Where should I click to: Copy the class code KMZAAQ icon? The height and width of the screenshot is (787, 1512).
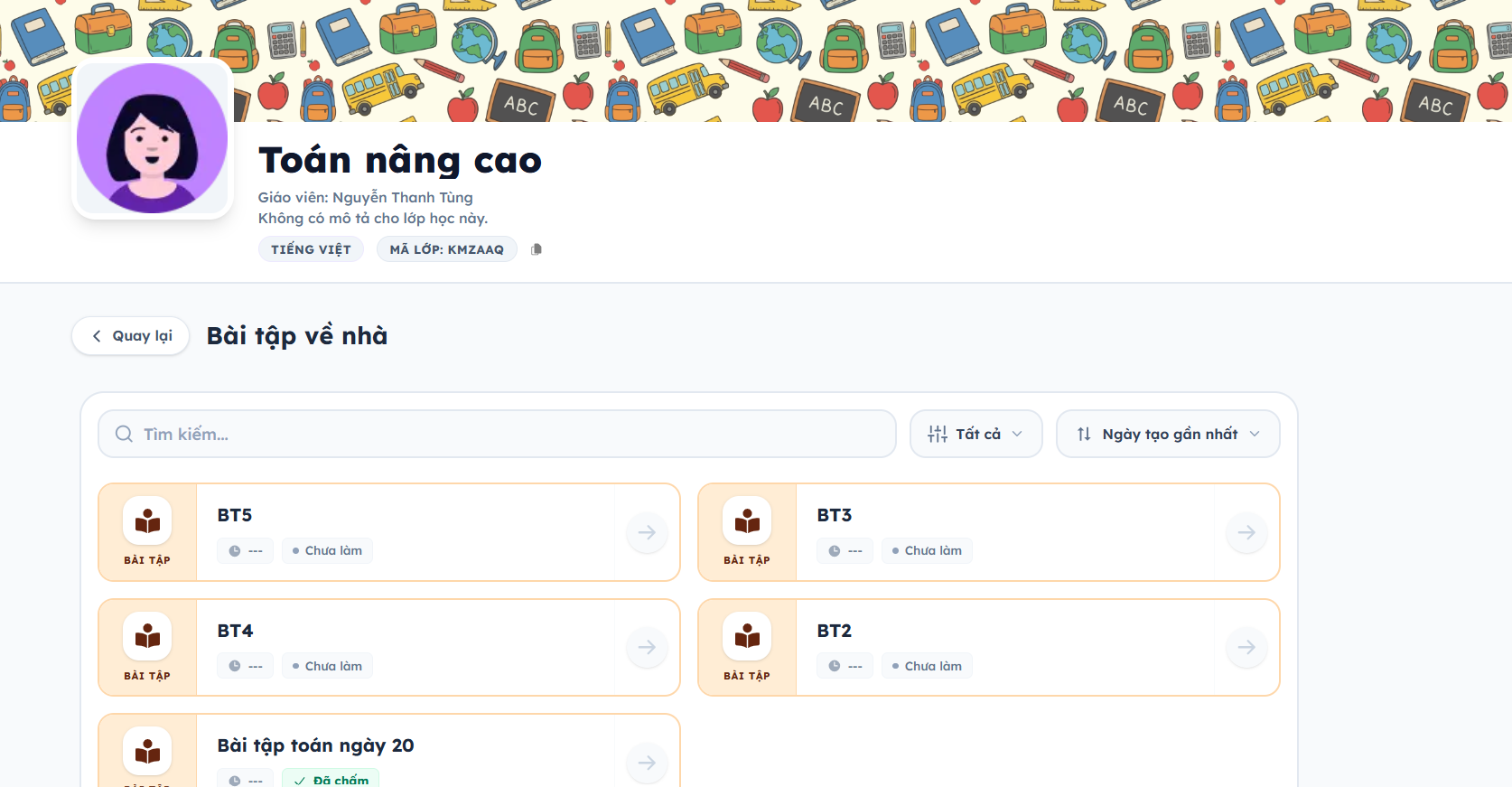[x=537, y=249]
